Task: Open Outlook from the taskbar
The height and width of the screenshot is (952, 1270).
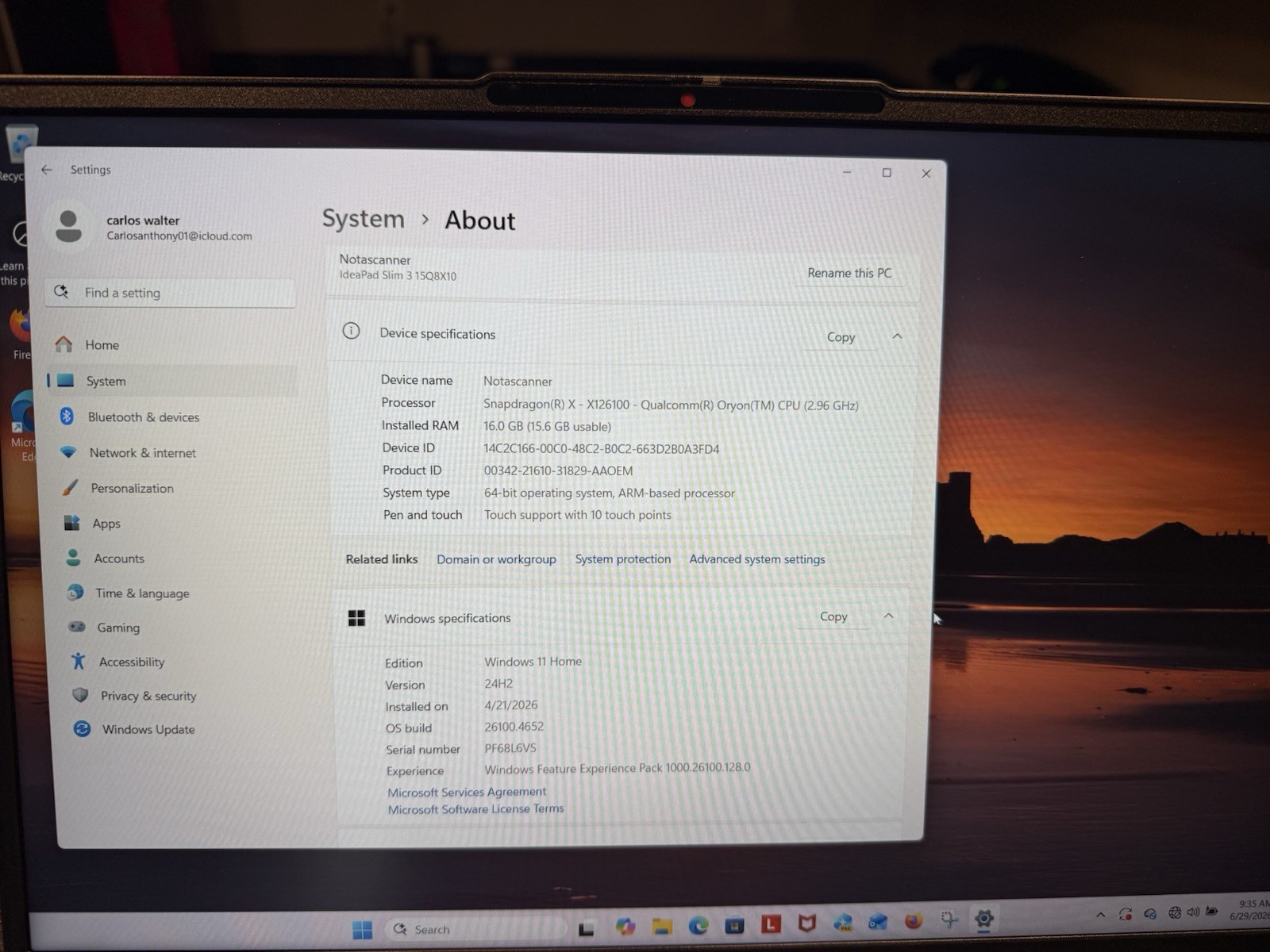Action: [878, 921]
